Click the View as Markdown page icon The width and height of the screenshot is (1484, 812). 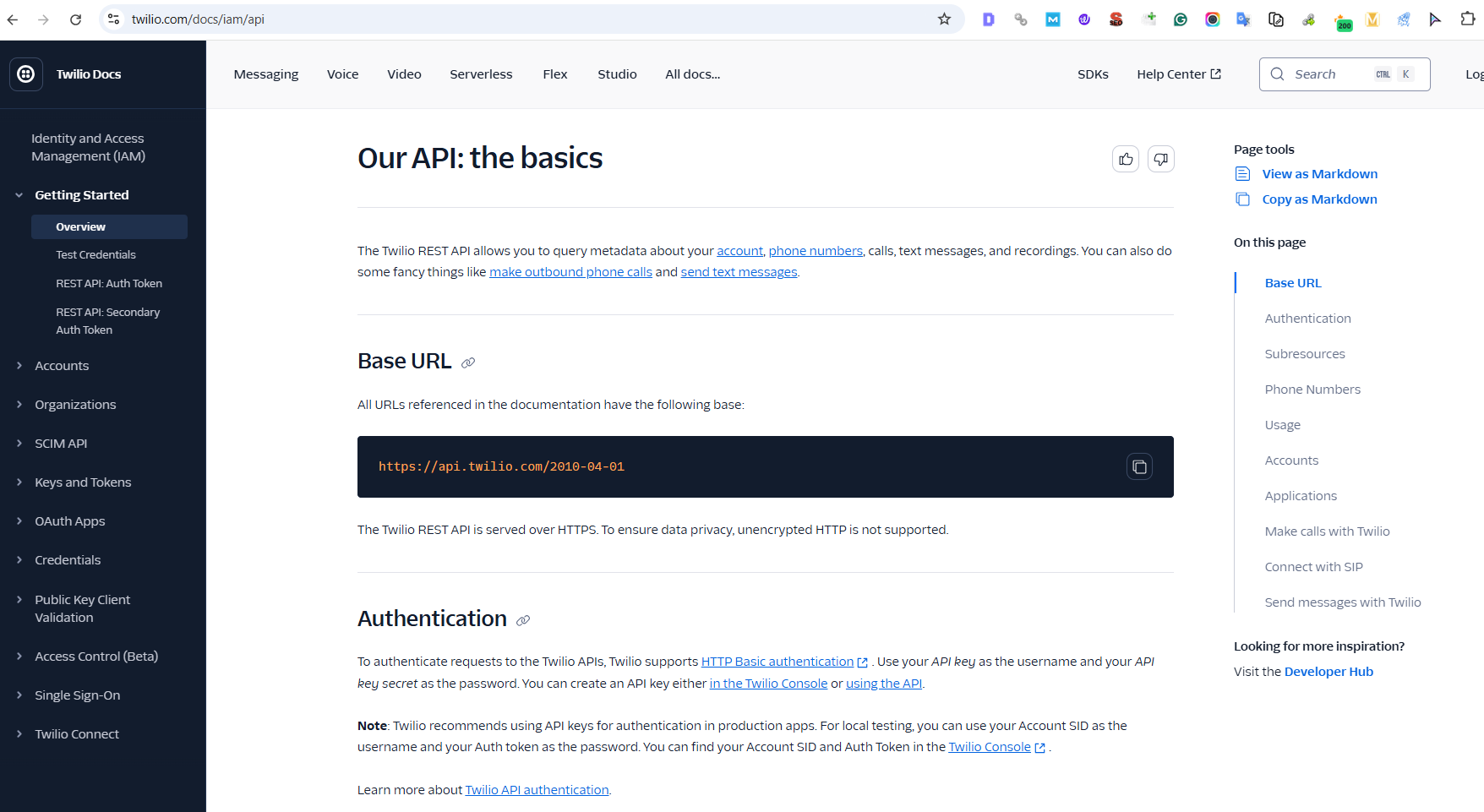(x=1242, y=174)
